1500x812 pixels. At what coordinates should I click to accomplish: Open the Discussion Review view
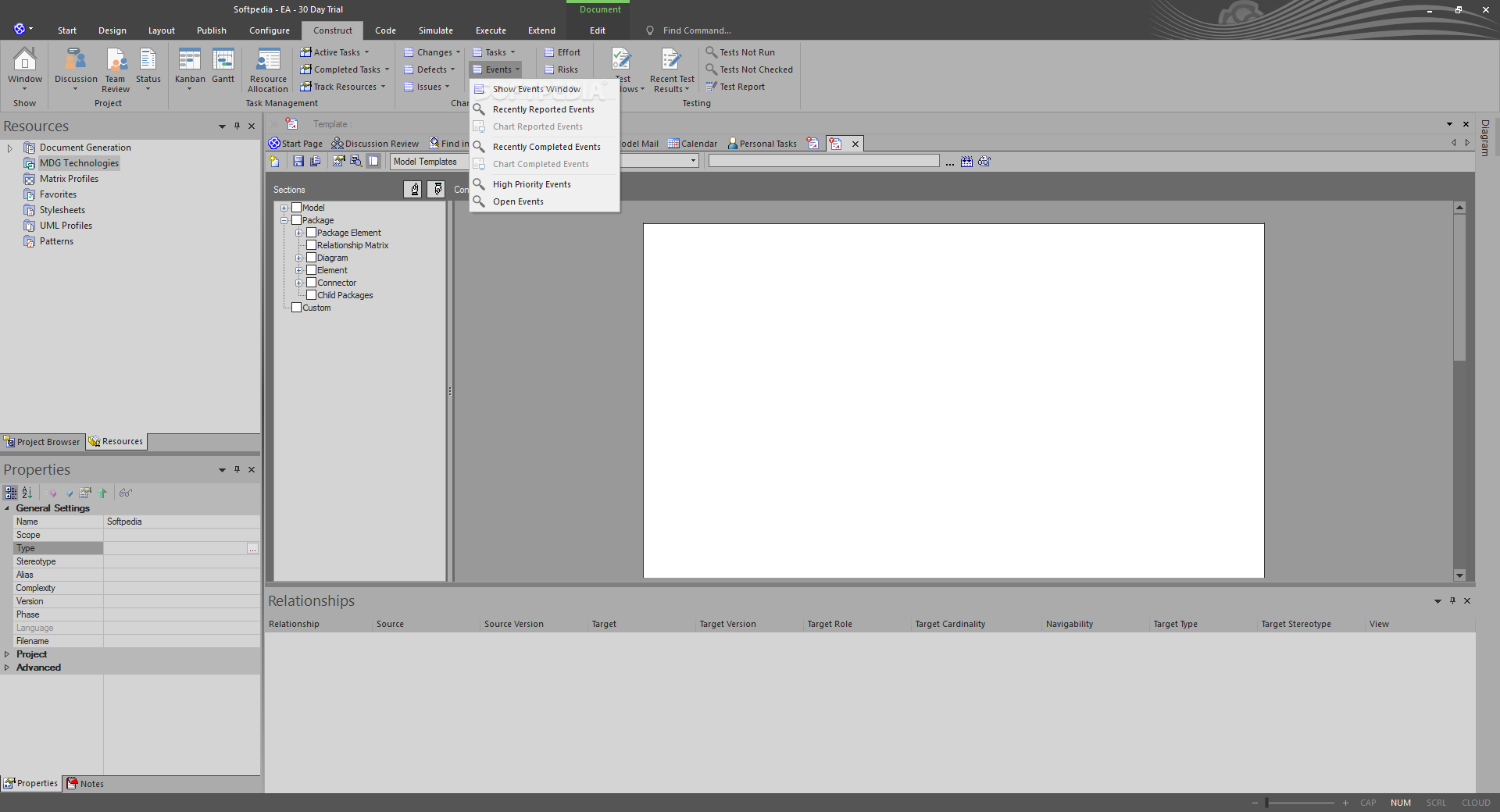tap(375, 144)
